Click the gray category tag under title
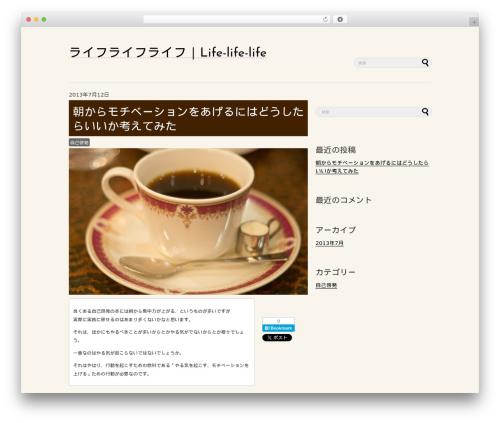The width and height of the screenshot is (500, 423). coord(79,142)
